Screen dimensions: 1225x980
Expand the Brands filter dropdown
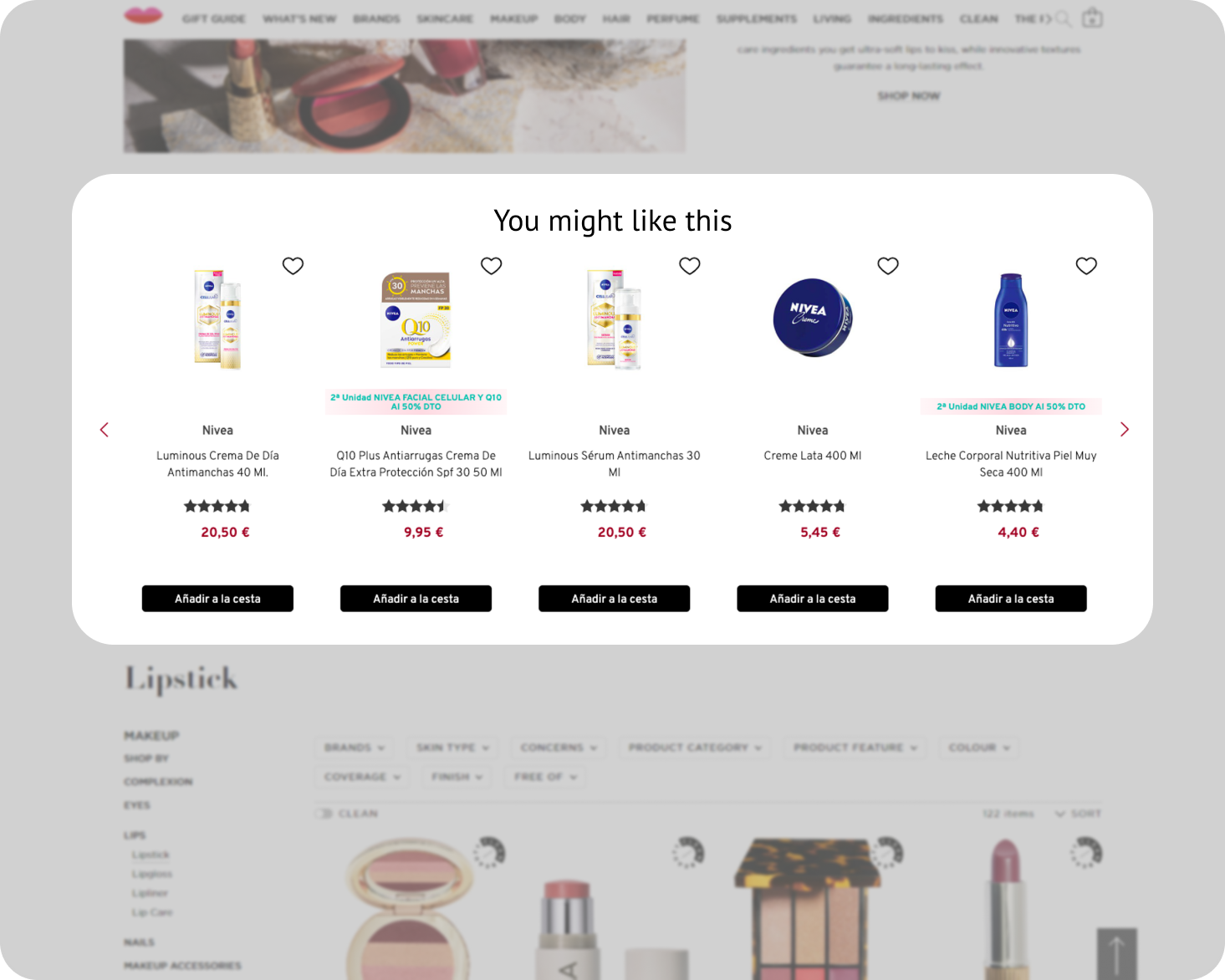[x=355, y=748]
